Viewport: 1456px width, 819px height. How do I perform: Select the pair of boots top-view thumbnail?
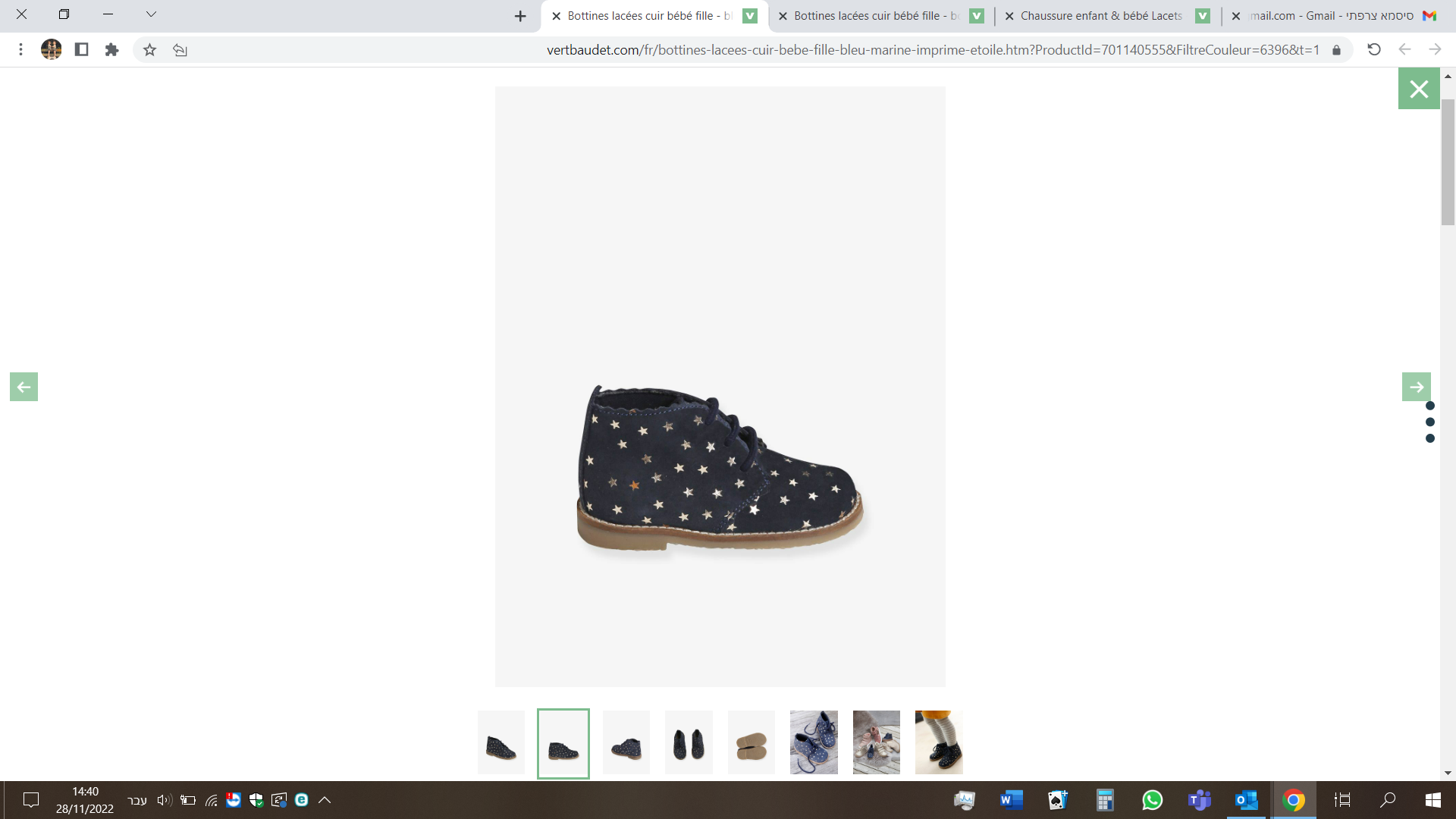tap(689, 742)
